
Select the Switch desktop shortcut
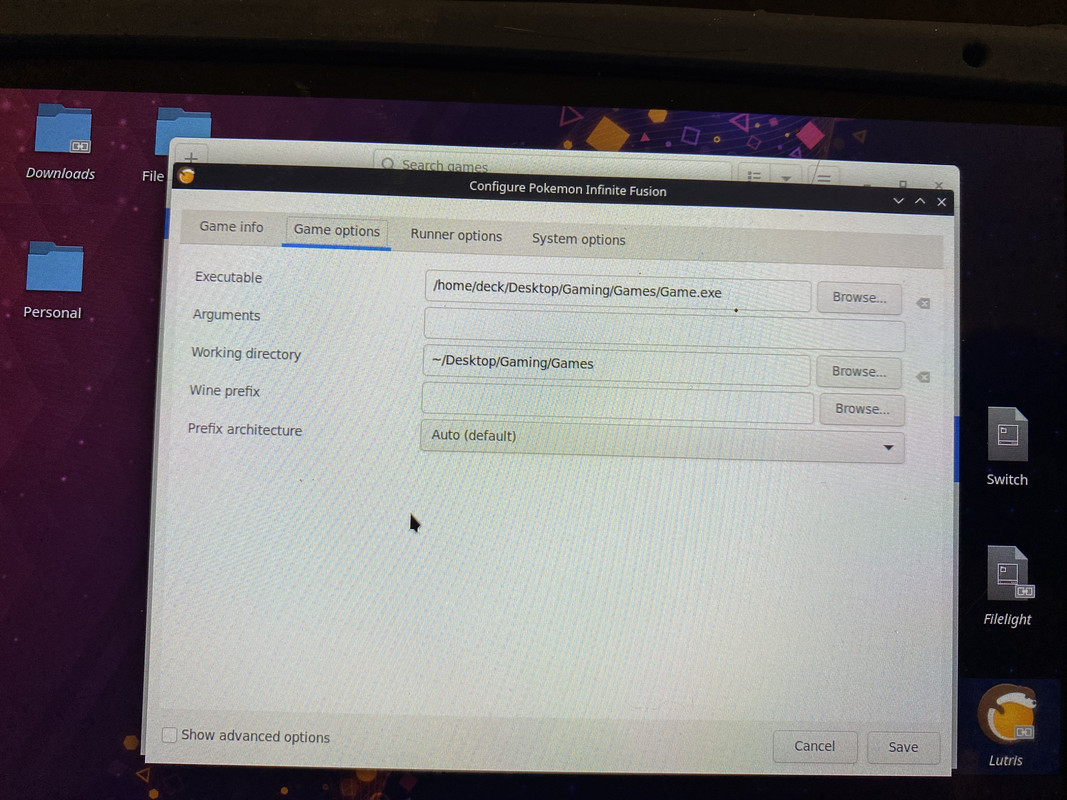click(1007, 446)
